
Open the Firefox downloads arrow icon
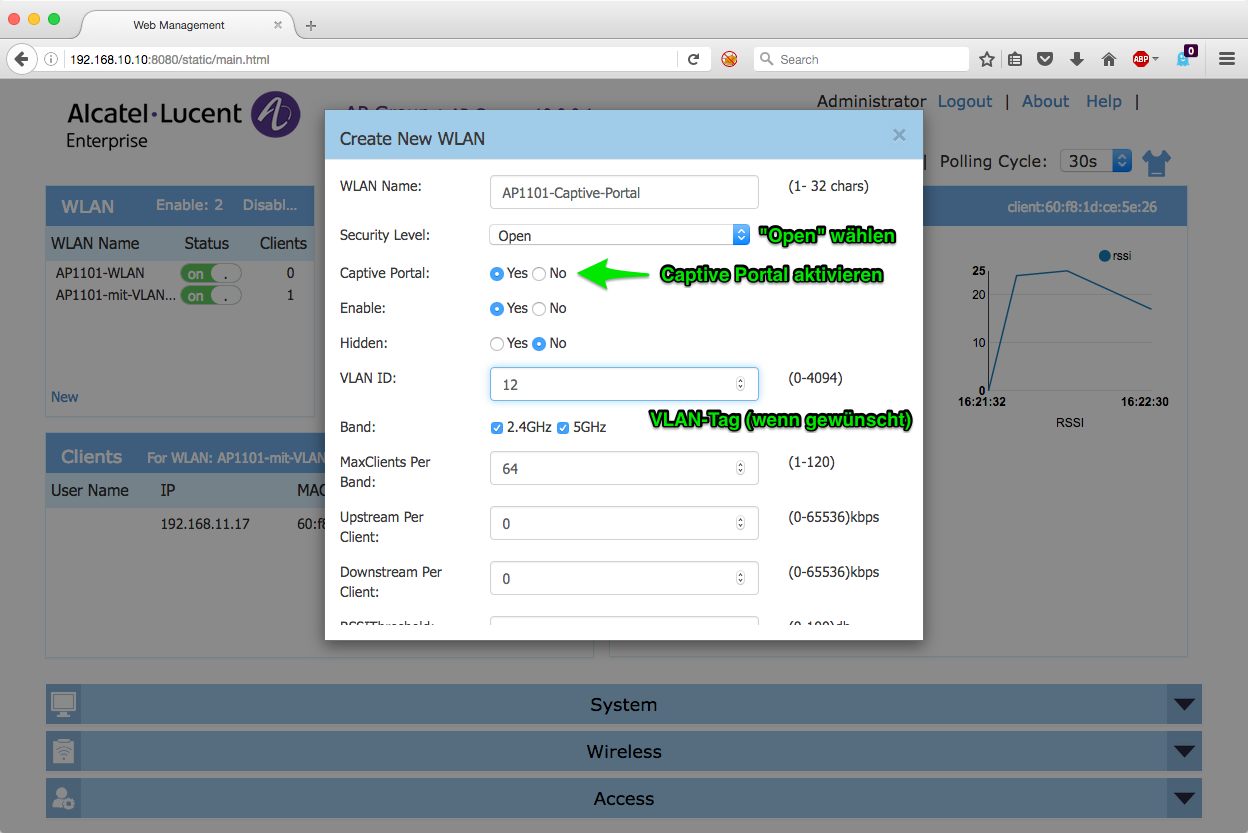point(1077,59)
